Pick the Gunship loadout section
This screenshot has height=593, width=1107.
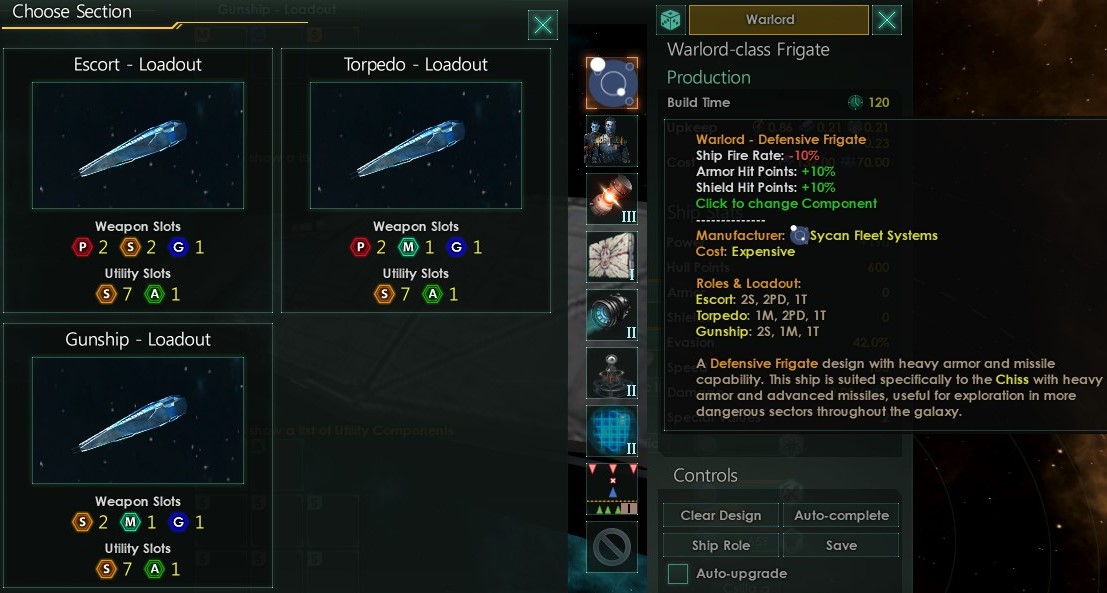tap(138, 455)
